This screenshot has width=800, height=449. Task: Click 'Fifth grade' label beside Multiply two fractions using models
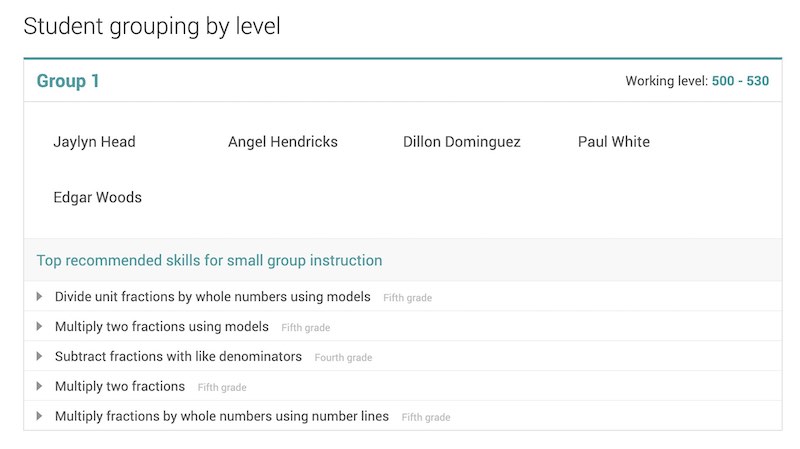(306, 328)
